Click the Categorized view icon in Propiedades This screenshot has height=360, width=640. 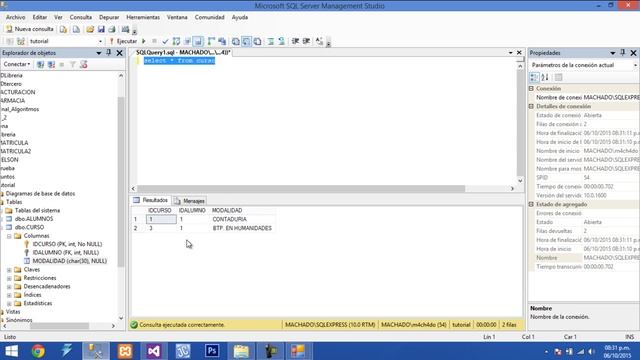pos(534,78)
